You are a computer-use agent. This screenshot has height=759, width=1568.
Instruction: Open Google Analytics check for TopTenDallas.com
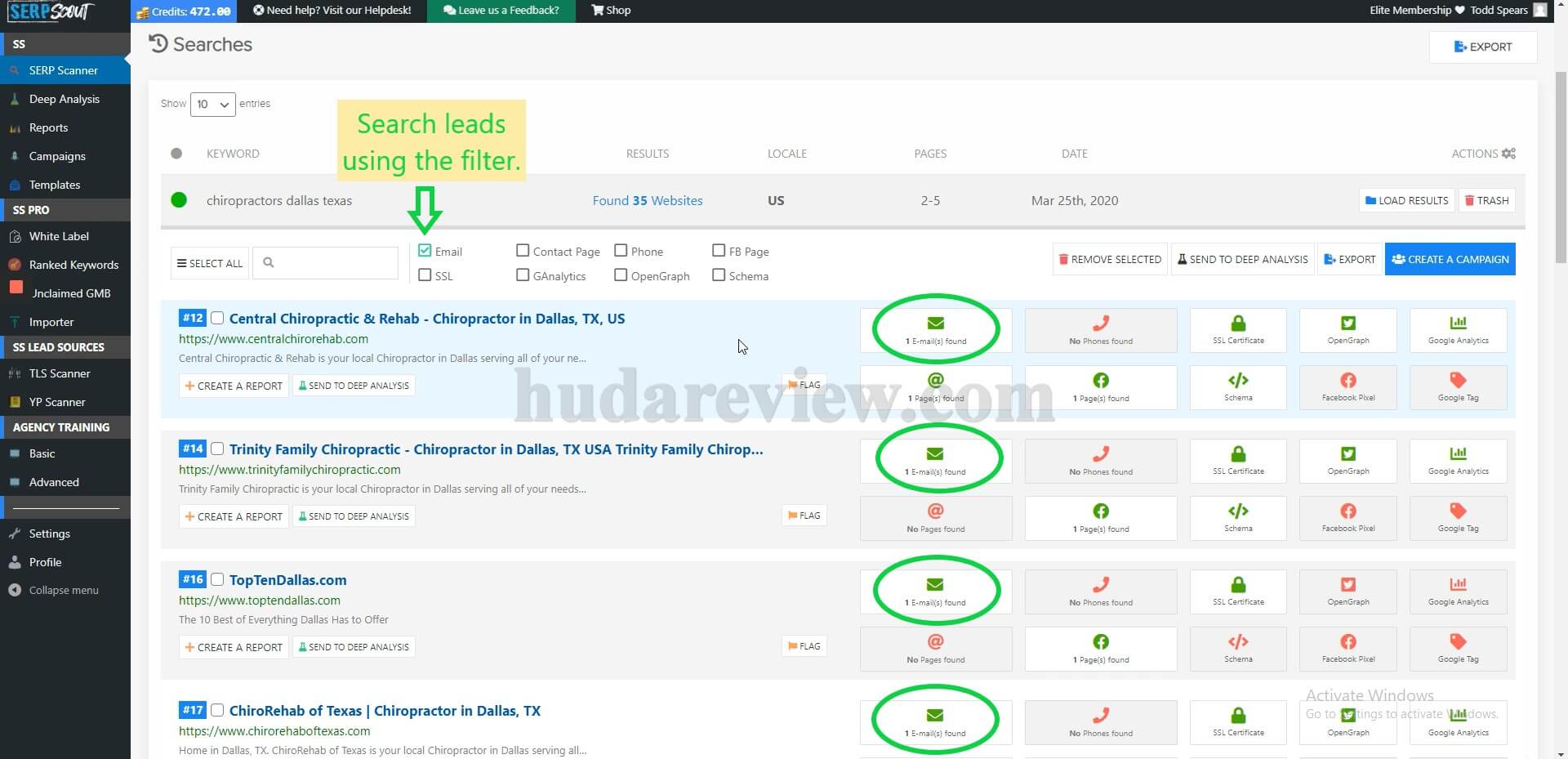click(x=1457, y=592)
